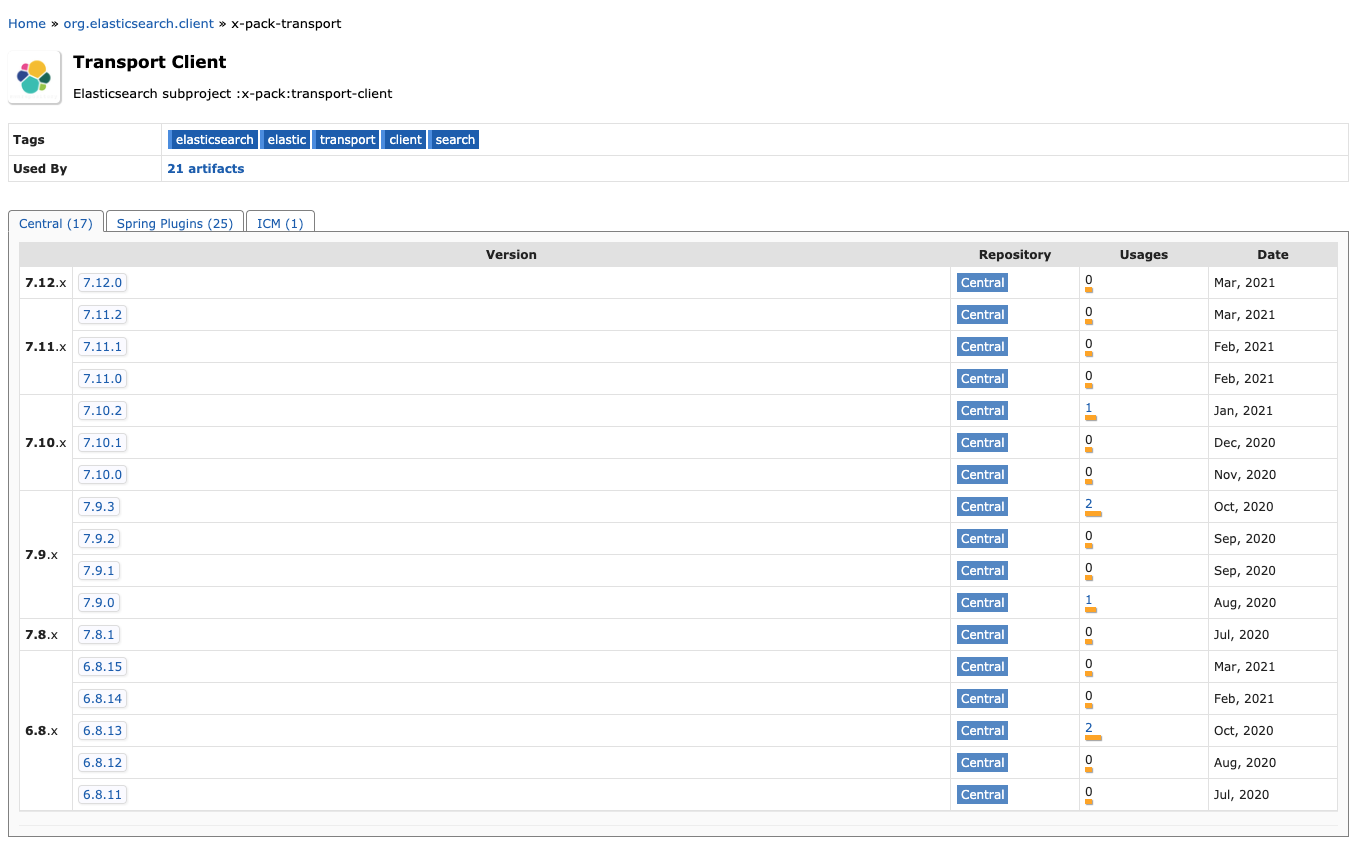Click the Transport Client logo image

[35, 77]
